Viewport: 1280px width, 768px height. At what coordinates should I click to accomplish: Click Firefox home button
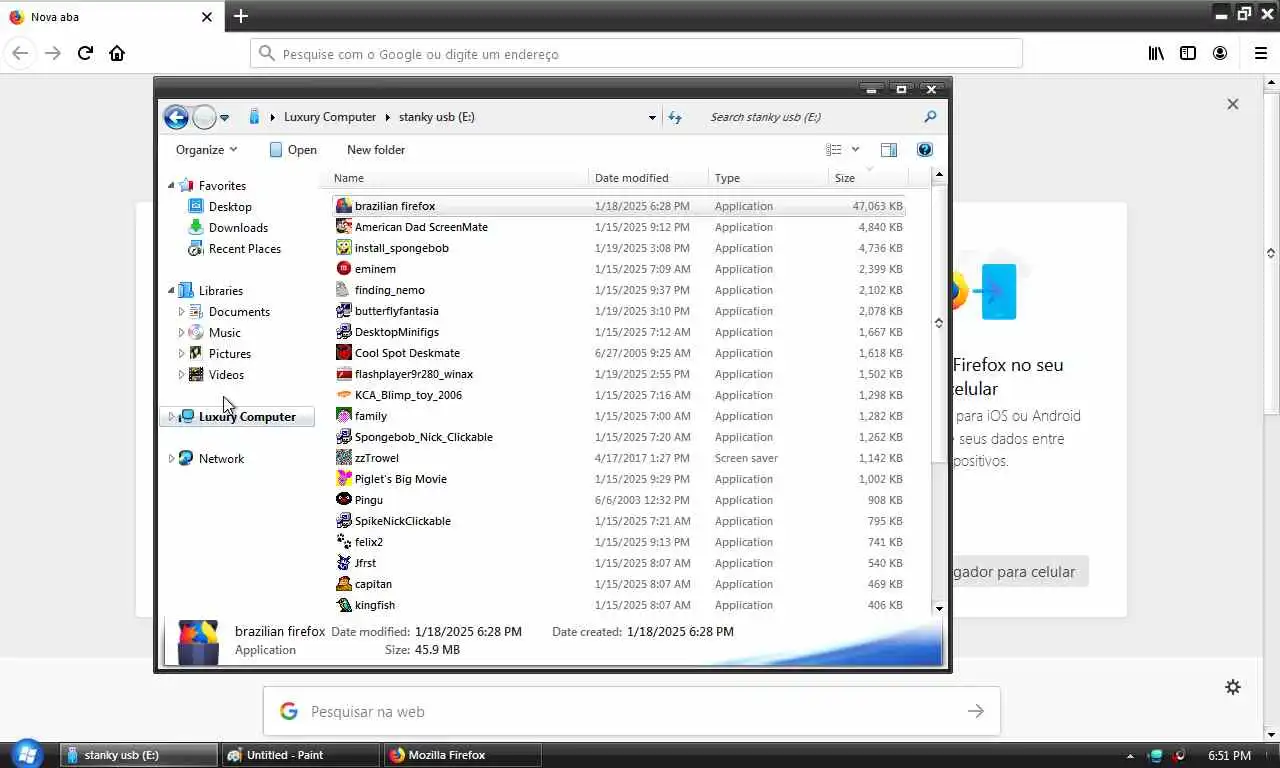[117, 54]
